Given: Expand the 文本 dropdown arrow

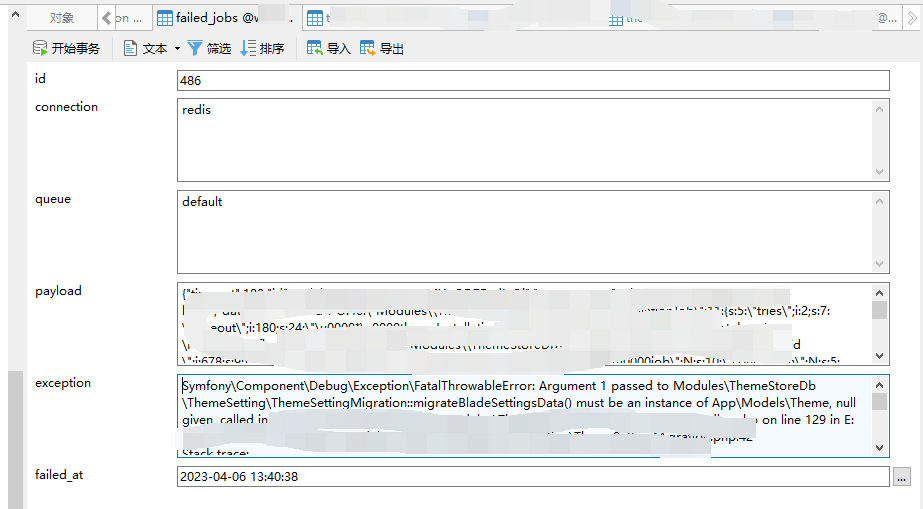Looking at the screenshot, I should click(x=177, y=48).
